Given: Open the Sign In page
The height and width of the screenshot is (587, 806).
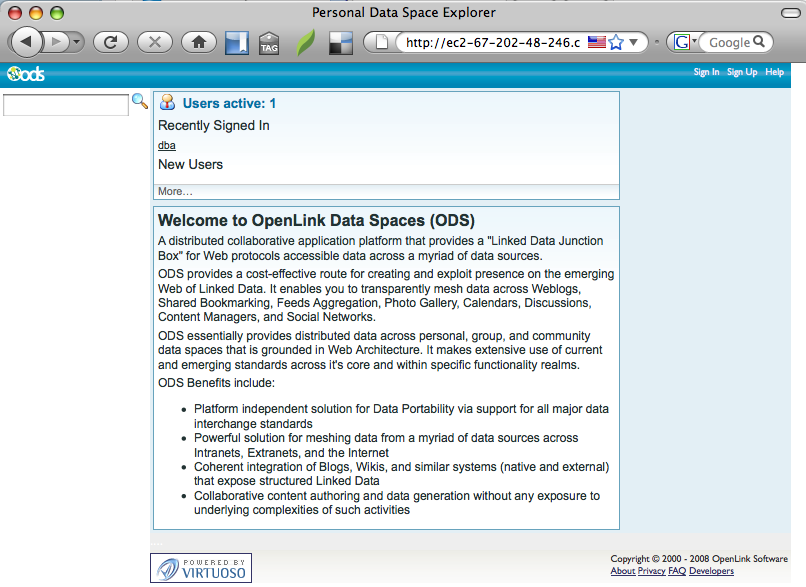Looking at the screenshot, I should point(706,72).
